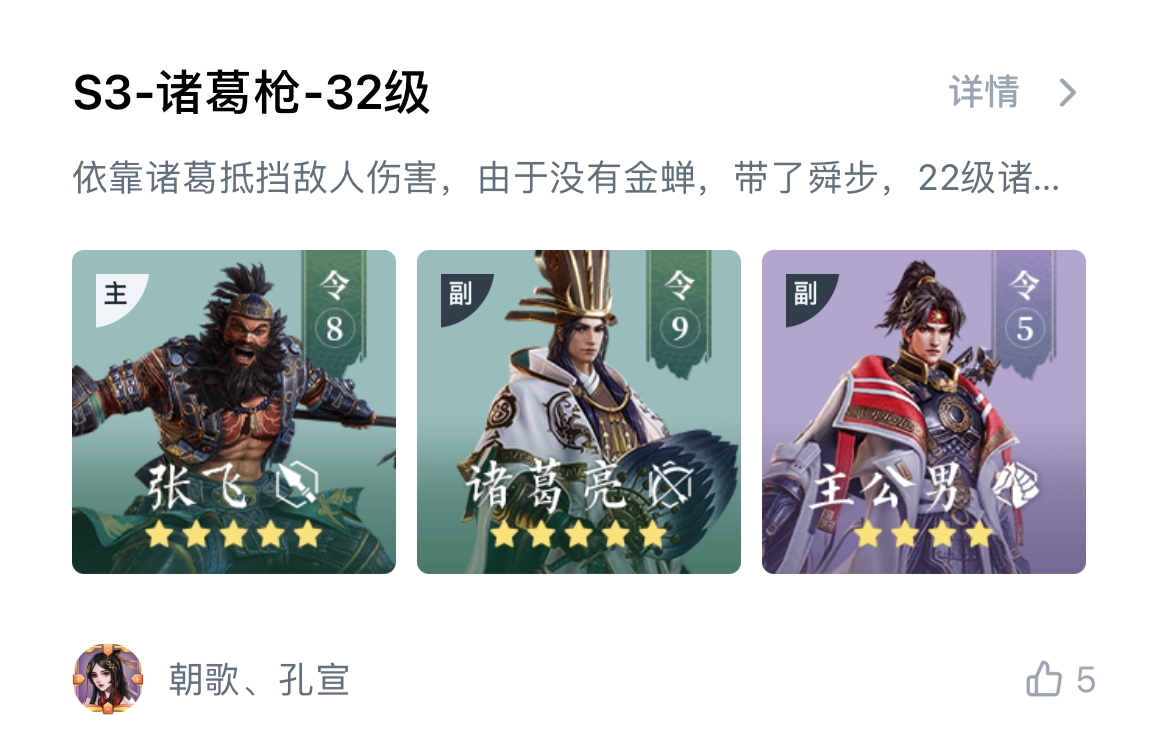Tap the 令 5 banner on 主公男

[x=1024, y=307]
